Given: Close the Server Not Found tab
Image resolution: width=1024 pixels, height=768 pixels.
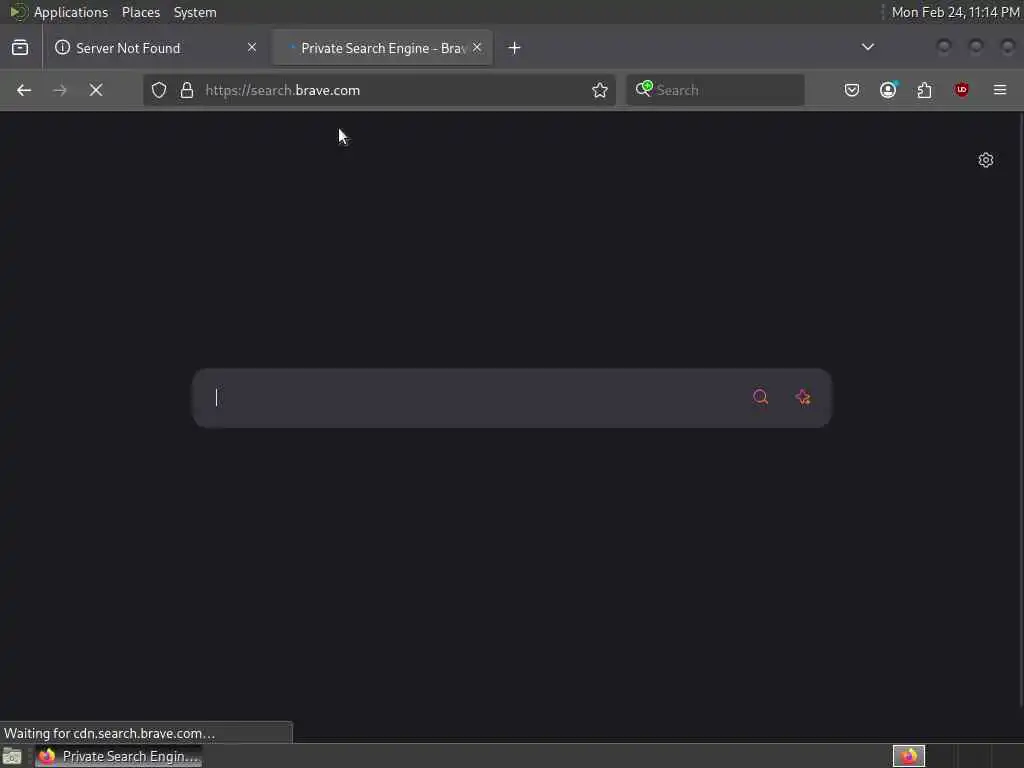Looking at the screenshot, I should tap(252, 47).
